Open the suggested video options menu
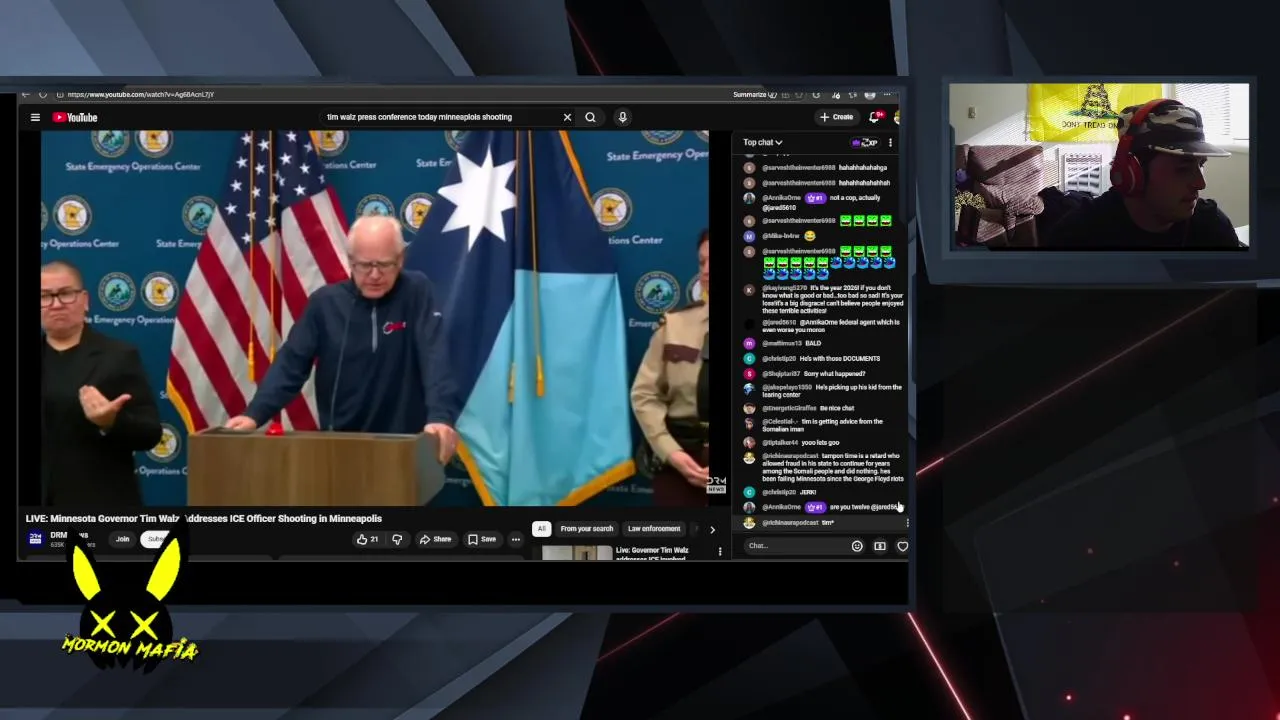Screen dimensions: 1280x720 pos(719,551)
